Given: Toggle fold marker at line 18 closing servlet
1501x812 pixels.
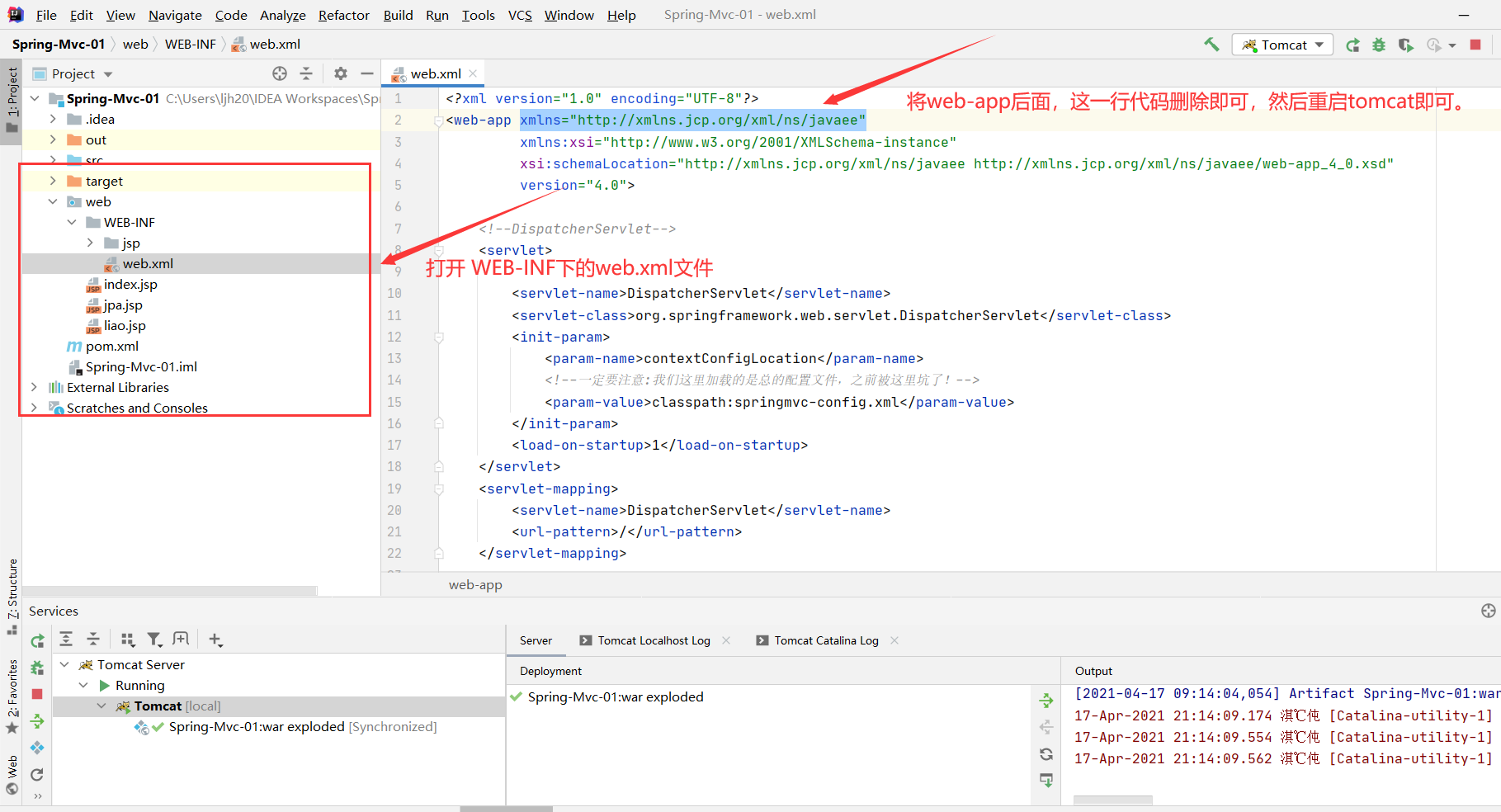Looking at the screenshot, I should 439,467.
